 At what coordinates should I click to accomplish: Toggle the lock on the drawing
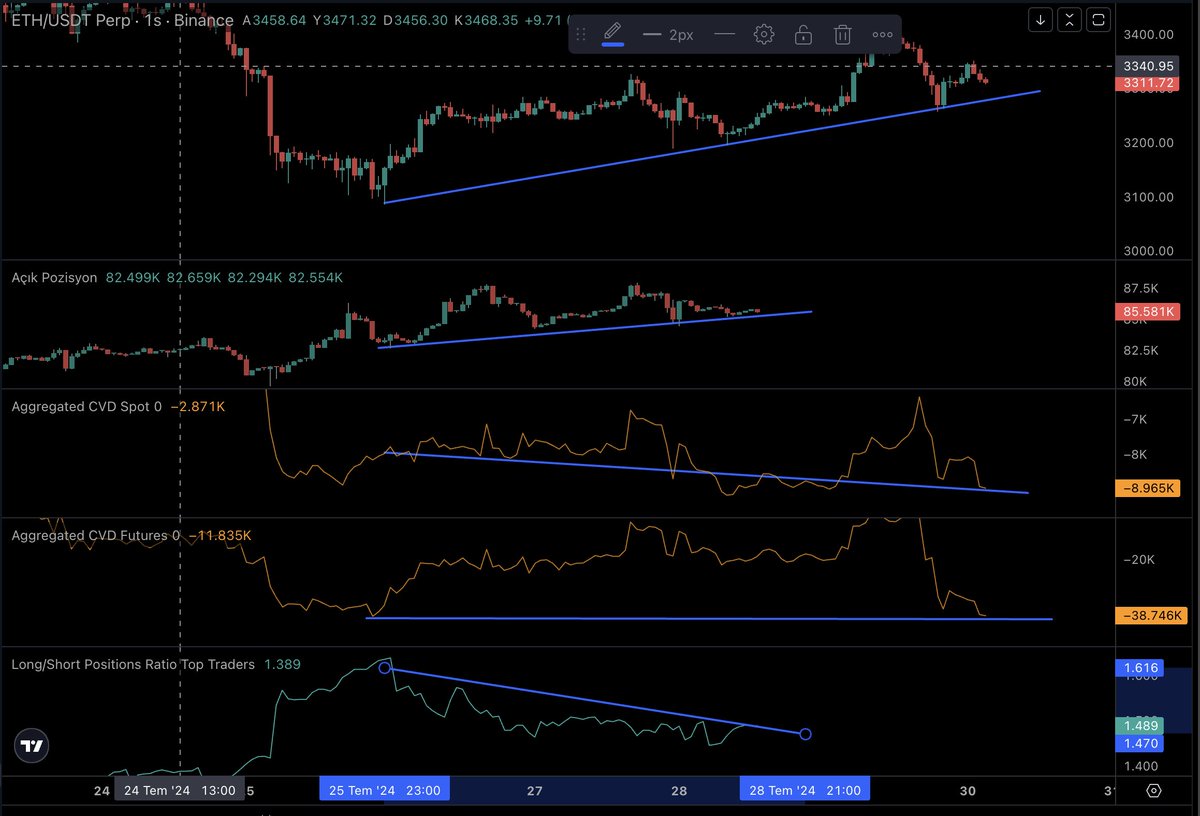(803, 34)
